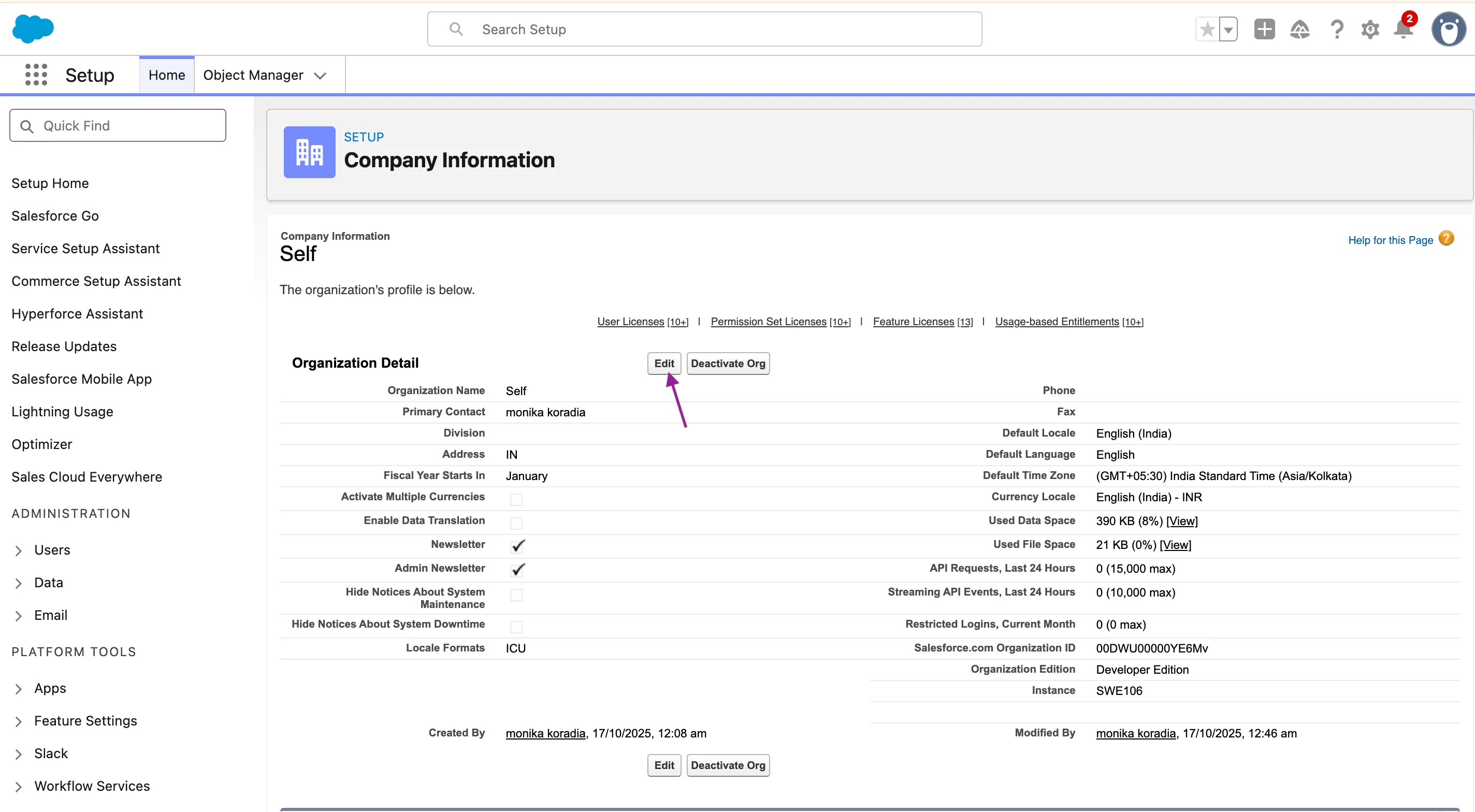Open Usage-based Entitlements link
1475x812 pixels.
click(x=1056, y=322)
